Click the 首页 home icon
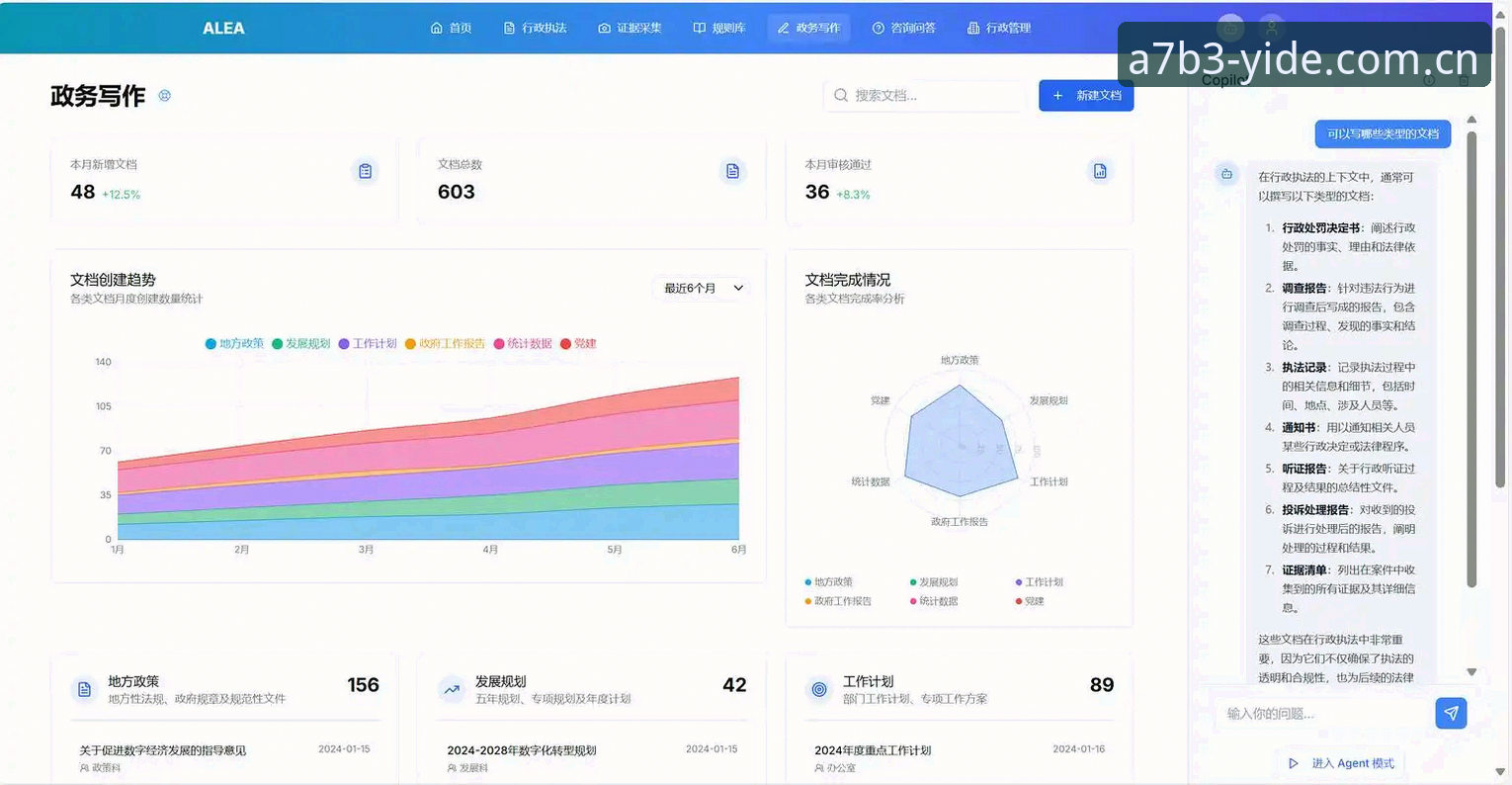The height and width of the screenshot is (785, 1512). pyautogui.click(x=436, y=28)
